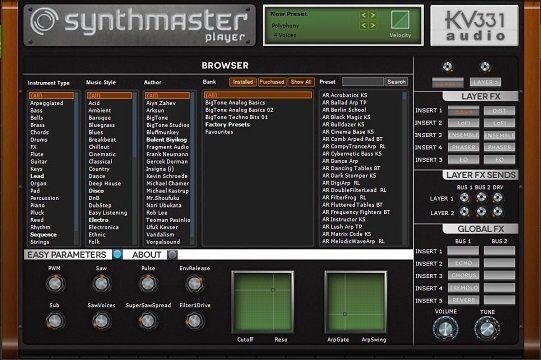The width and height of the screenshot is (541, 360).
Task: Adjust the Sub knob
Action: click(55, 321)
